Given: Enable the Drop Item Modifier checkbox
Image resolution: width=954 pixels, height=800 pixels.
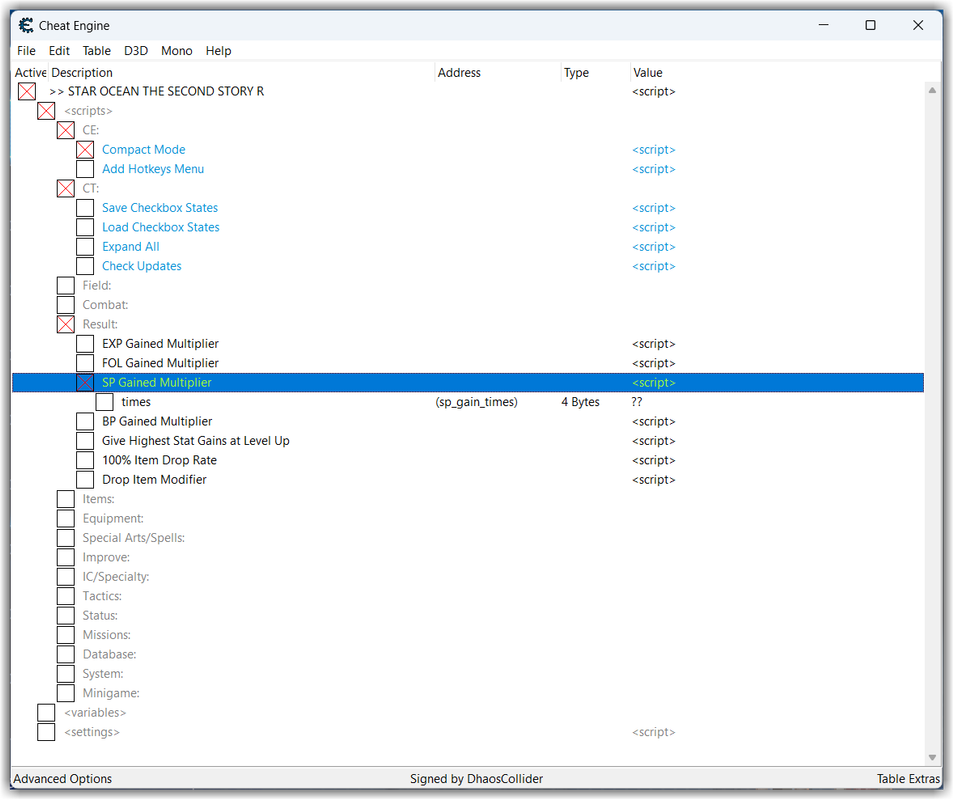Looking at the screenshot, I should (x=85, y=480).
